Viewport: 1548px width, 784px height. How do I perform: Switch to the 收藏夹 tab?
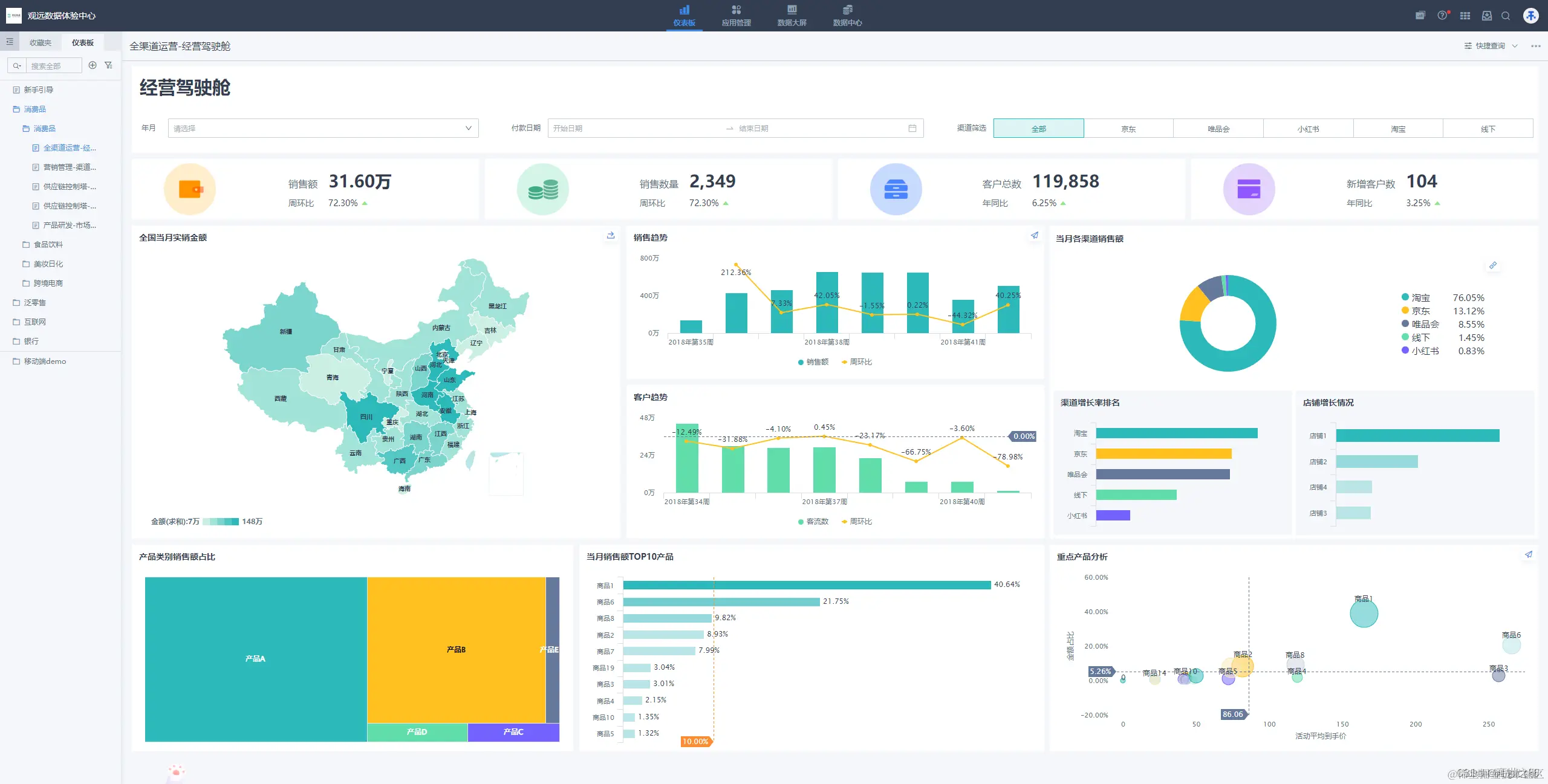click(x=41, y=43)
